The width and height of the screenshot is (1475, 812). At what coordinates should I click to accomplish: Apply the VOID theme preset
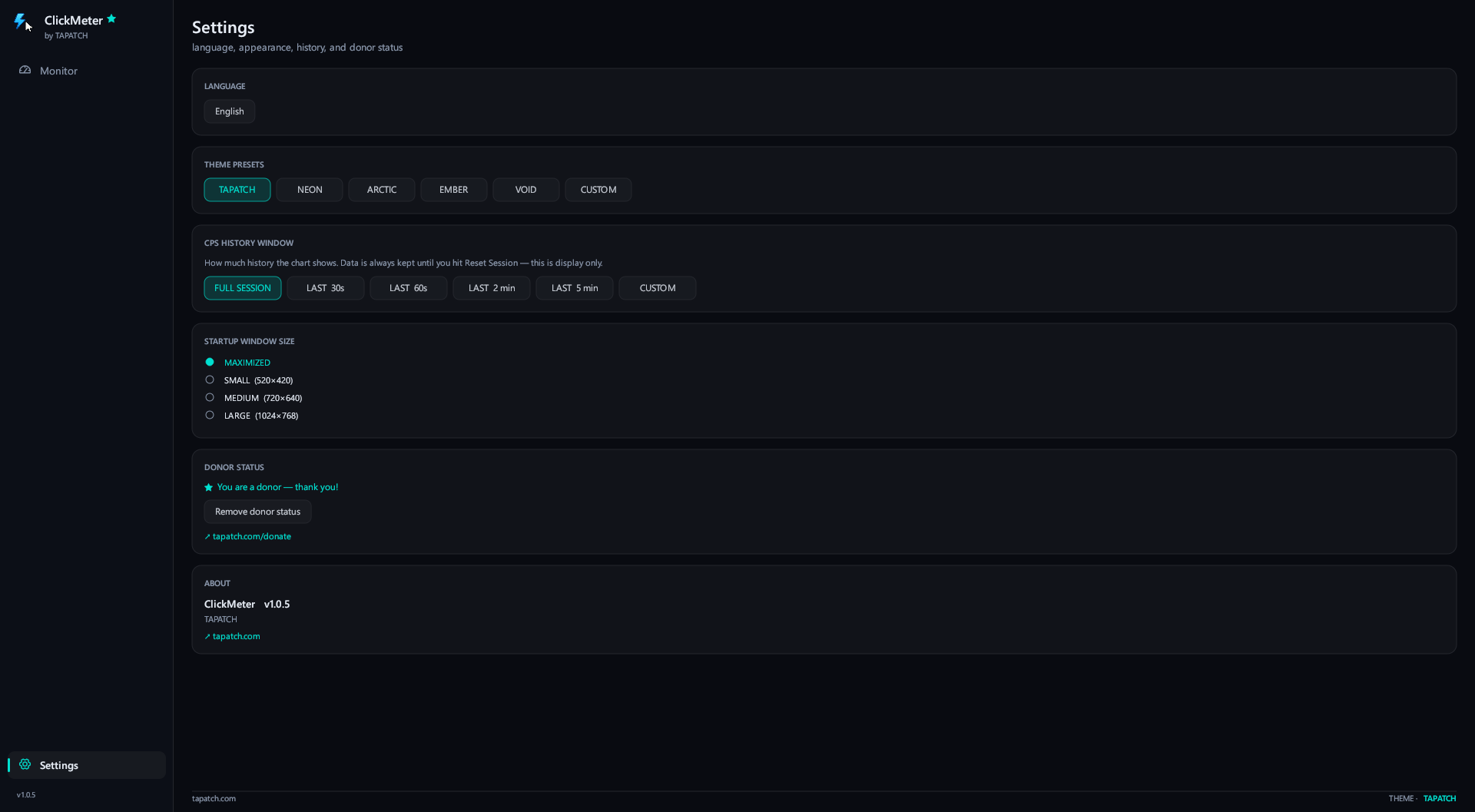[x=526, y=190]
